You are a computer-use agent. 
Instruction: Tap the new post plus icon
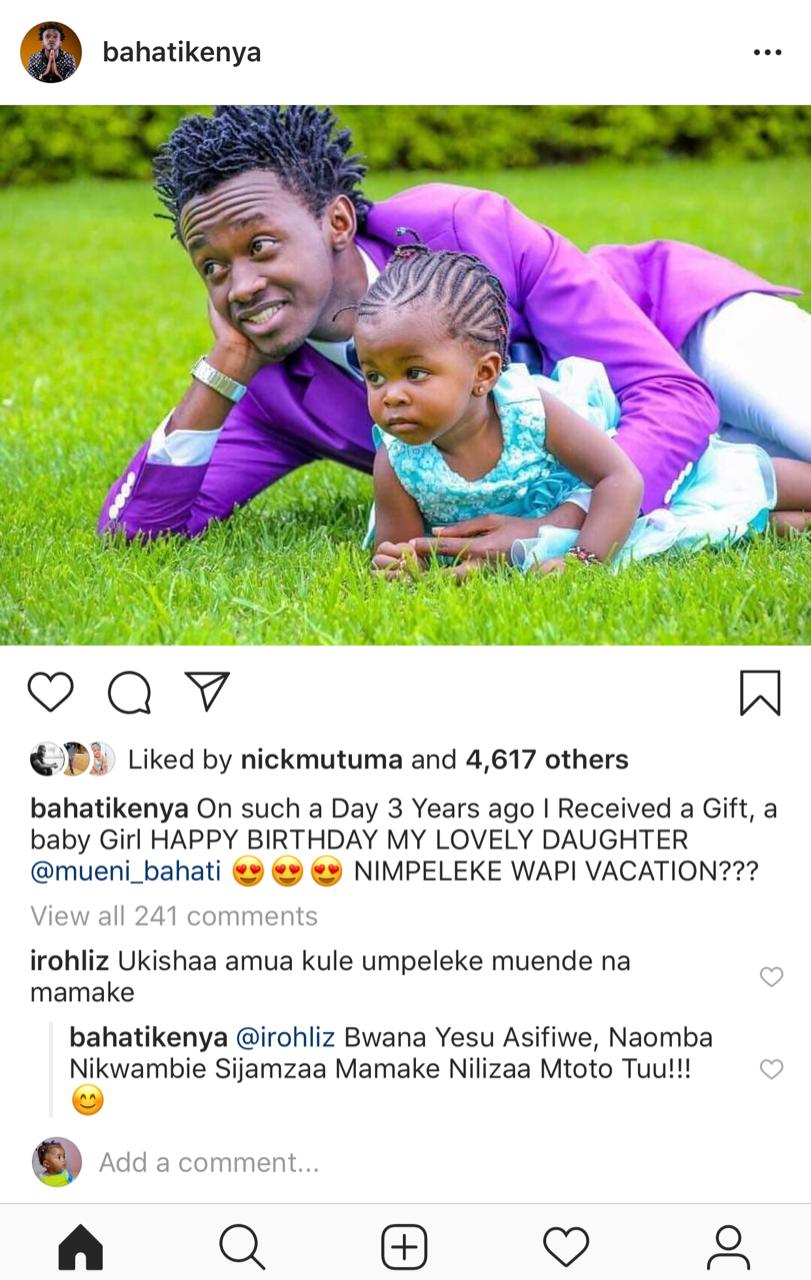[404, 1247]
